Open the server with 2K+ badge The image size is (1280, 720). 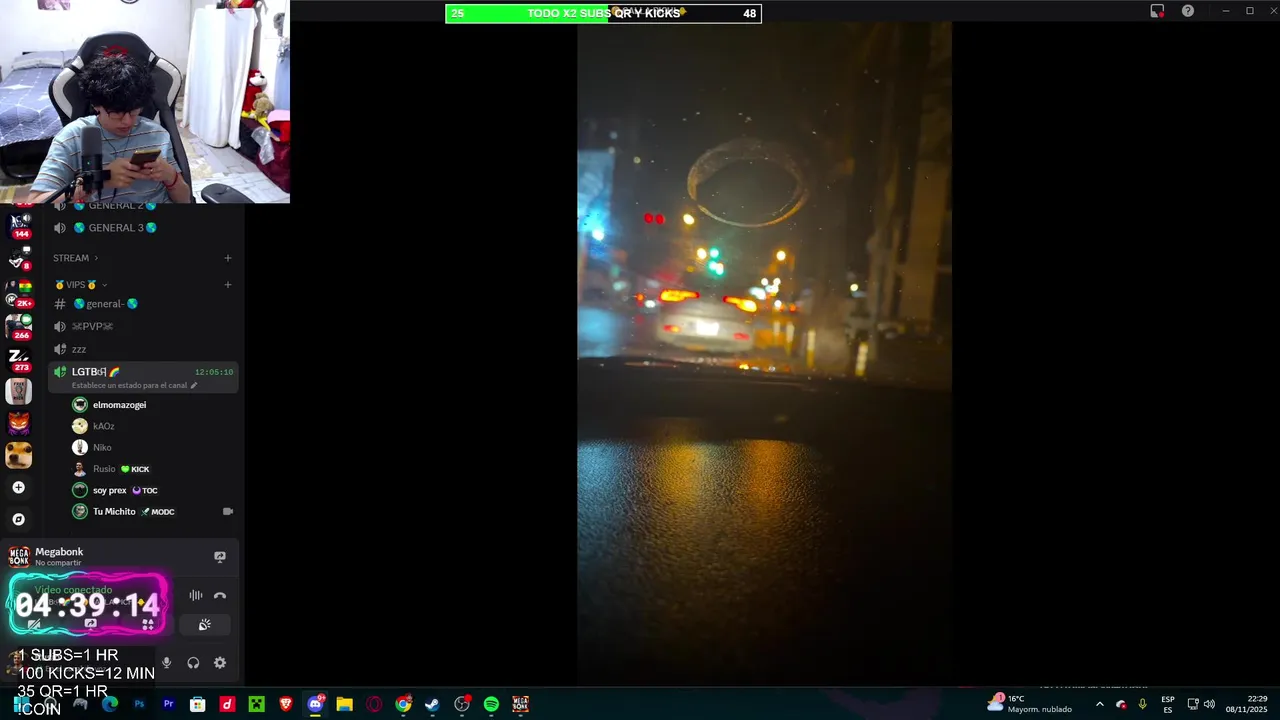(x=19, y=294)
